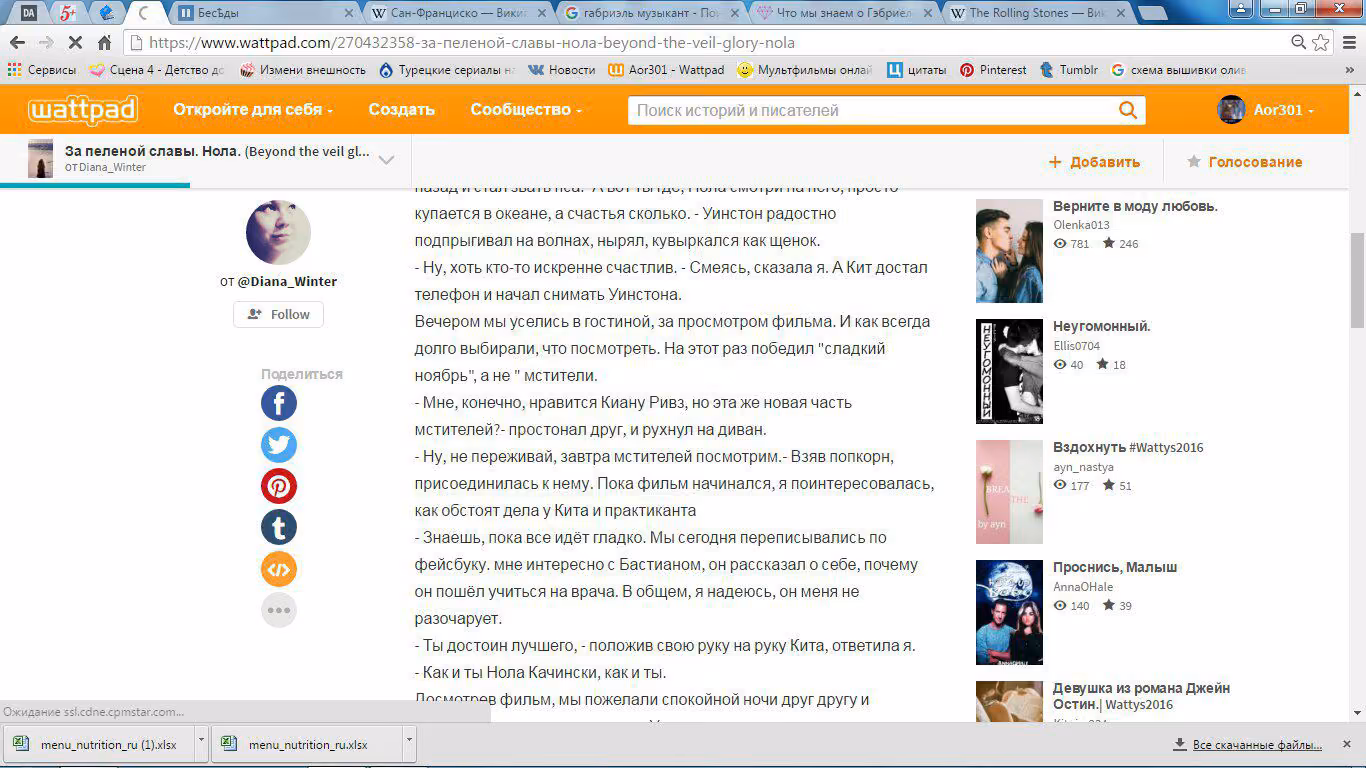The height and width of the screenshot is (768, 1366).
Task: Bookmark this page with the star icon
Action: [x=1321, y=42]
